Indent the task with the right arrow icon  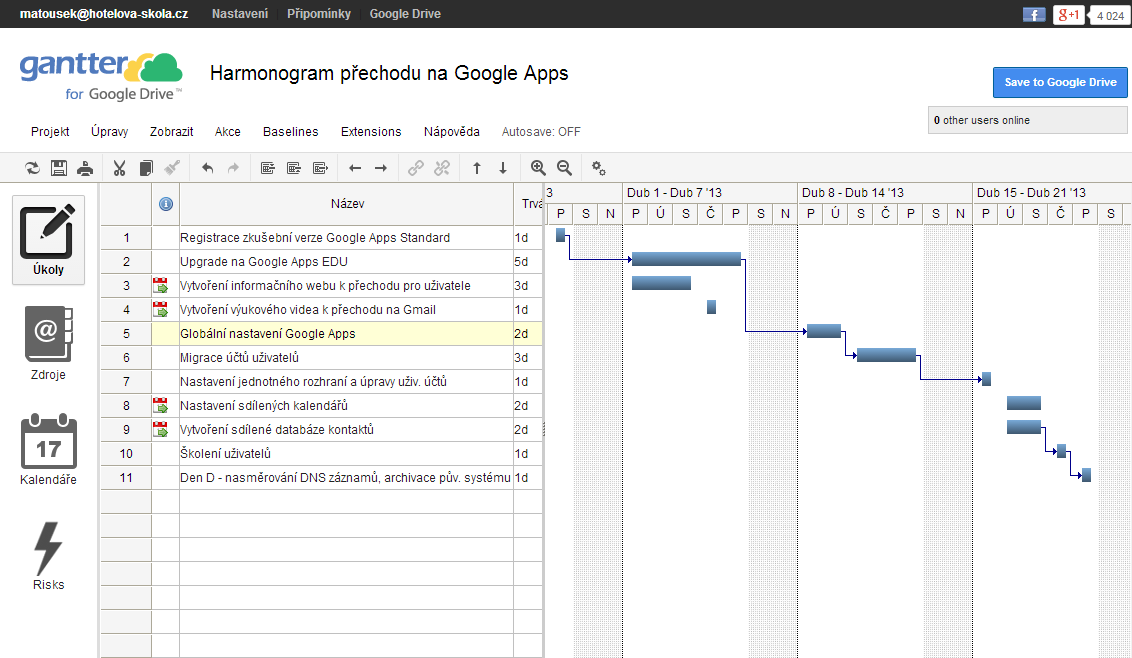380,168
